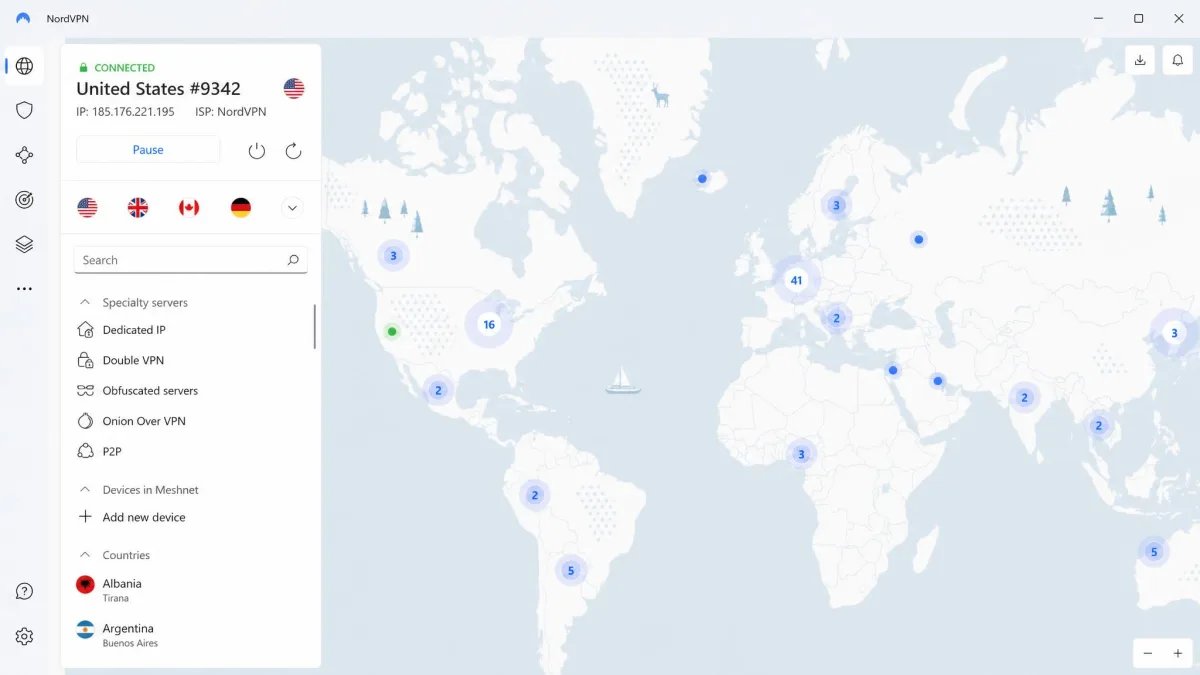Connect via United Kingdom flag shortcut
This screenshot has height=675, width=1200.
[x=138, y=208]
